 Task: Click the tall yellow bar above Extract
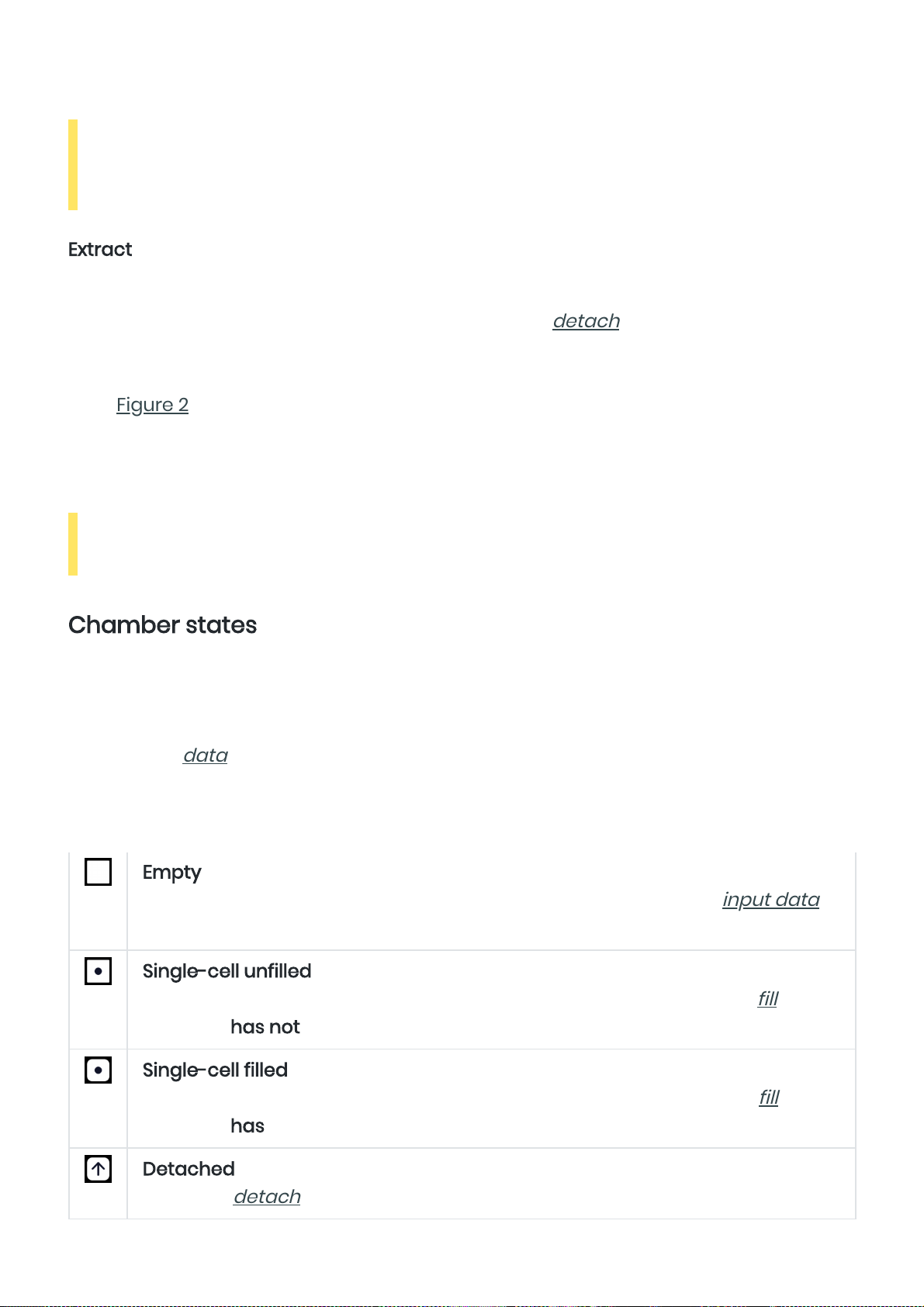pyautogui.click(x=73, y=164)
